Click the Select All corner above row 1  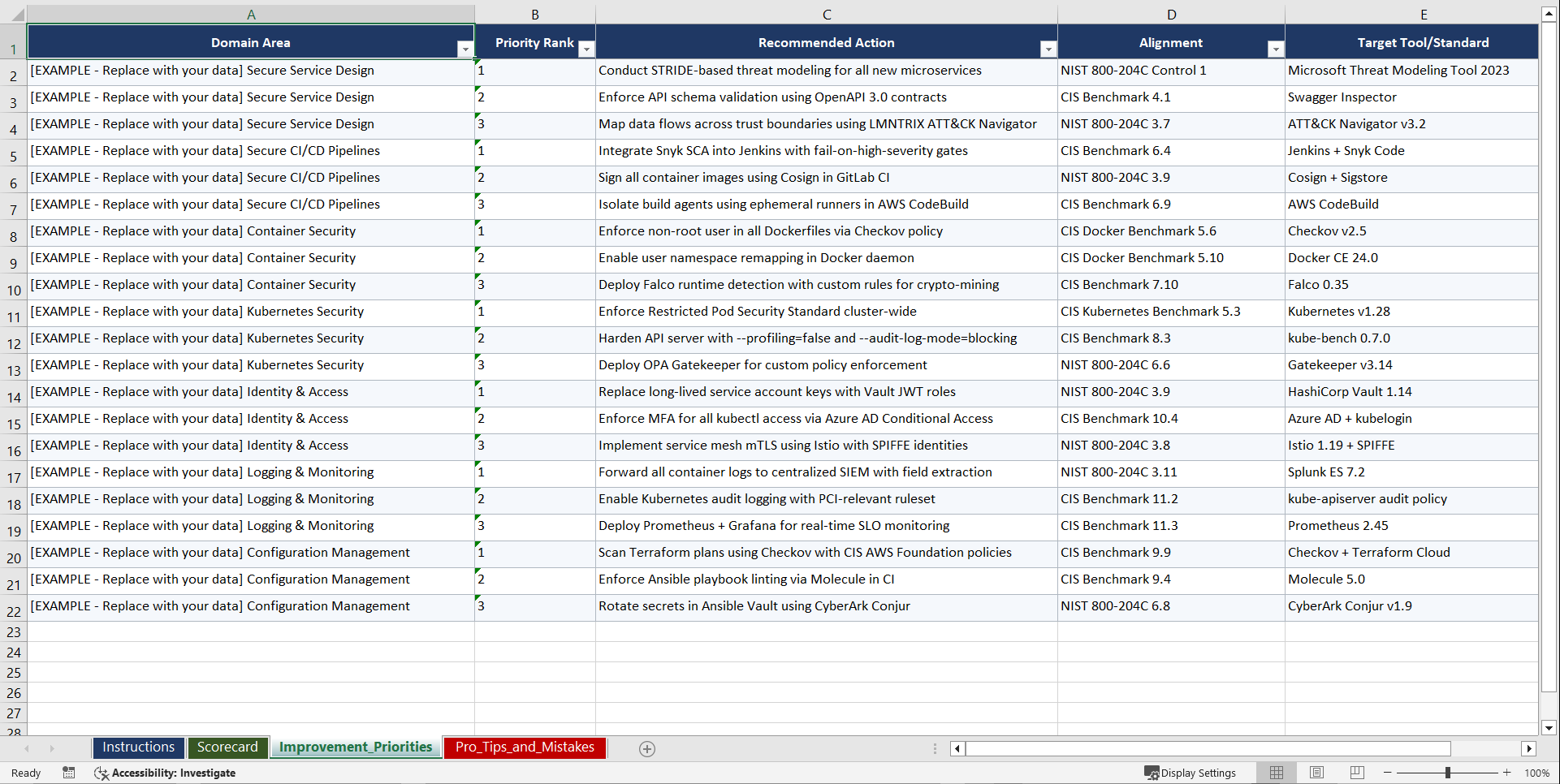[x=18, y=14]
